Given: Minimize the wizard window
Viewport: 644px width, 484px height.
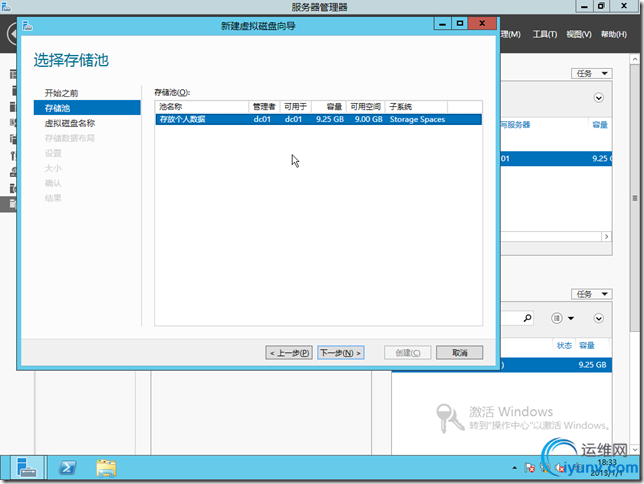Looking at the screenshot, I should click(442, 24).
